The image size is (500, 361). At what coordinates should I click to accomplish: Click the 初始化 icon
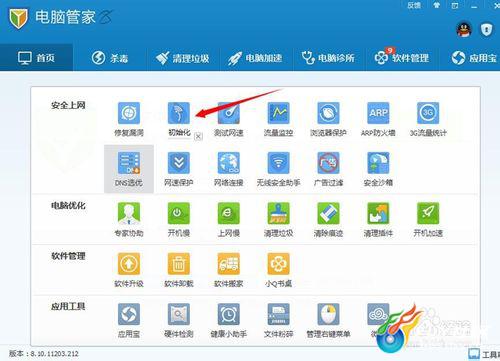pyautogui.click(x=179, y=113)
